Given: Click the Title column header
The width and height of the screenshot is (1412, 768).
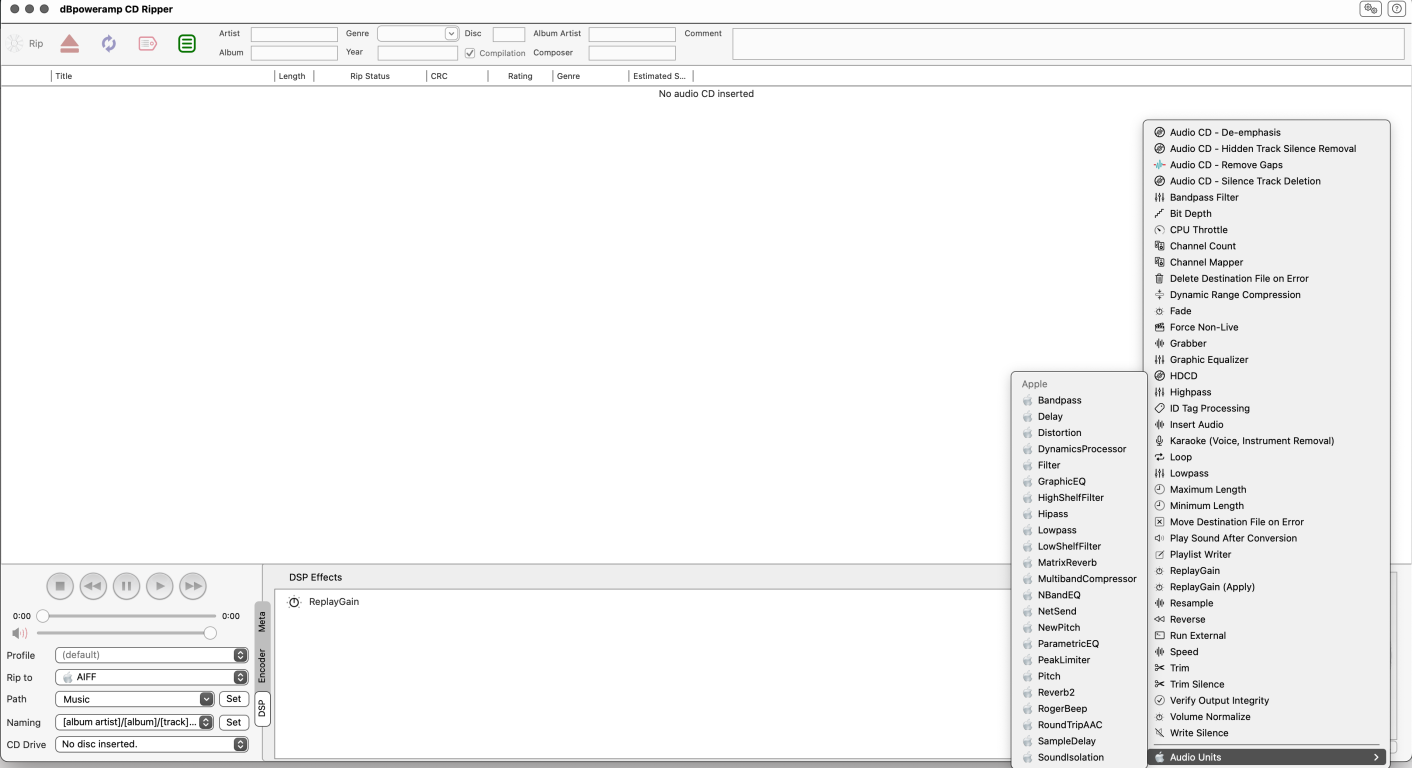Looking at the screenshot, I should pyautogui.click(x=163, y=76).
